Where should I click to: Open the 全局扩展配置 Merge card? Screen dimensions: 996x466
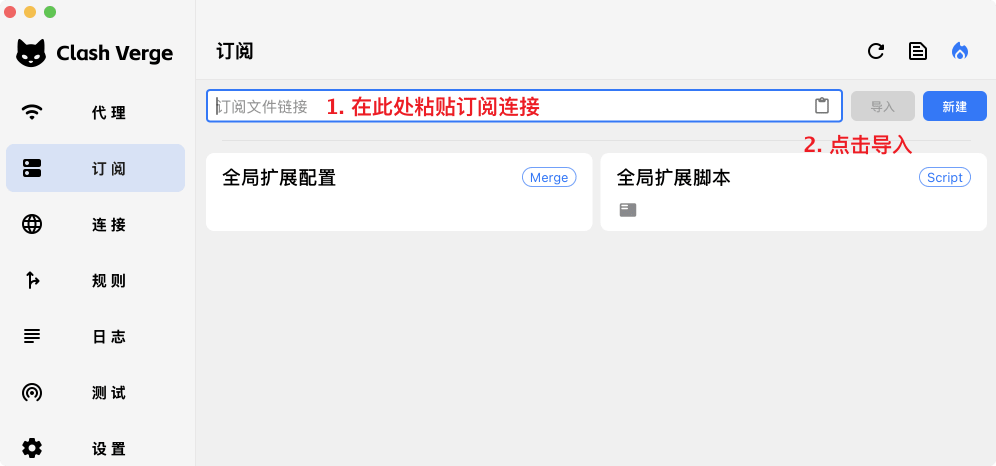tap(399, 192)
